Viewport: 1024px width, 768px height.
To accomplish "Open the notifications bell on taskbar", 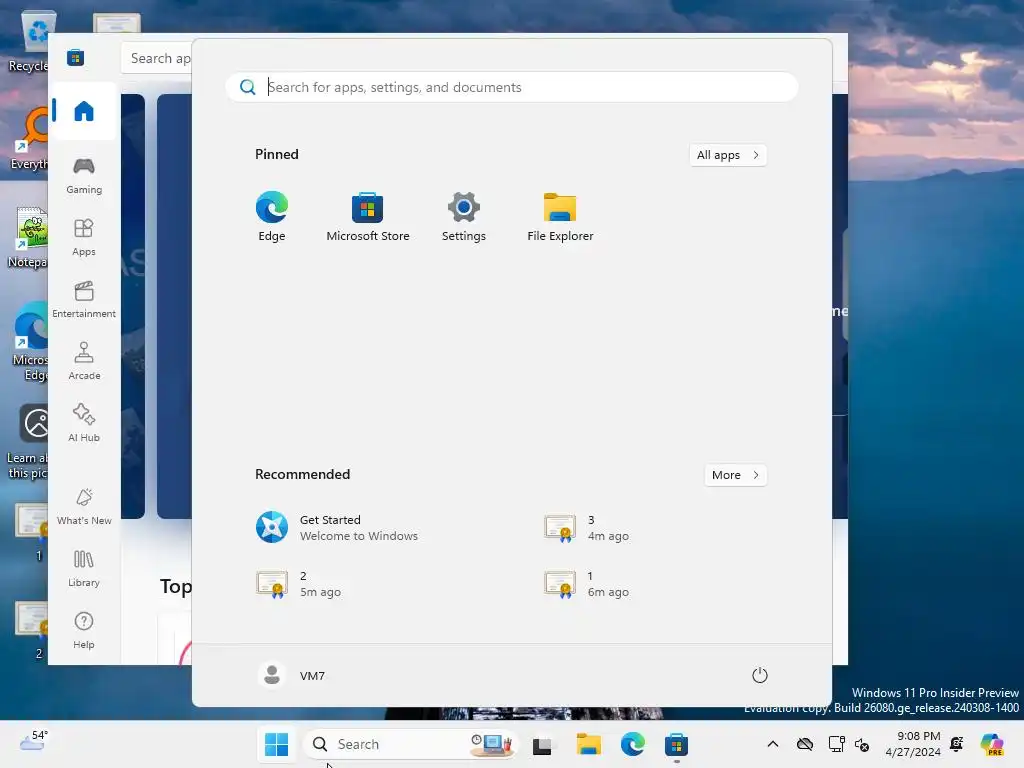I will click(x=957, y=744).
